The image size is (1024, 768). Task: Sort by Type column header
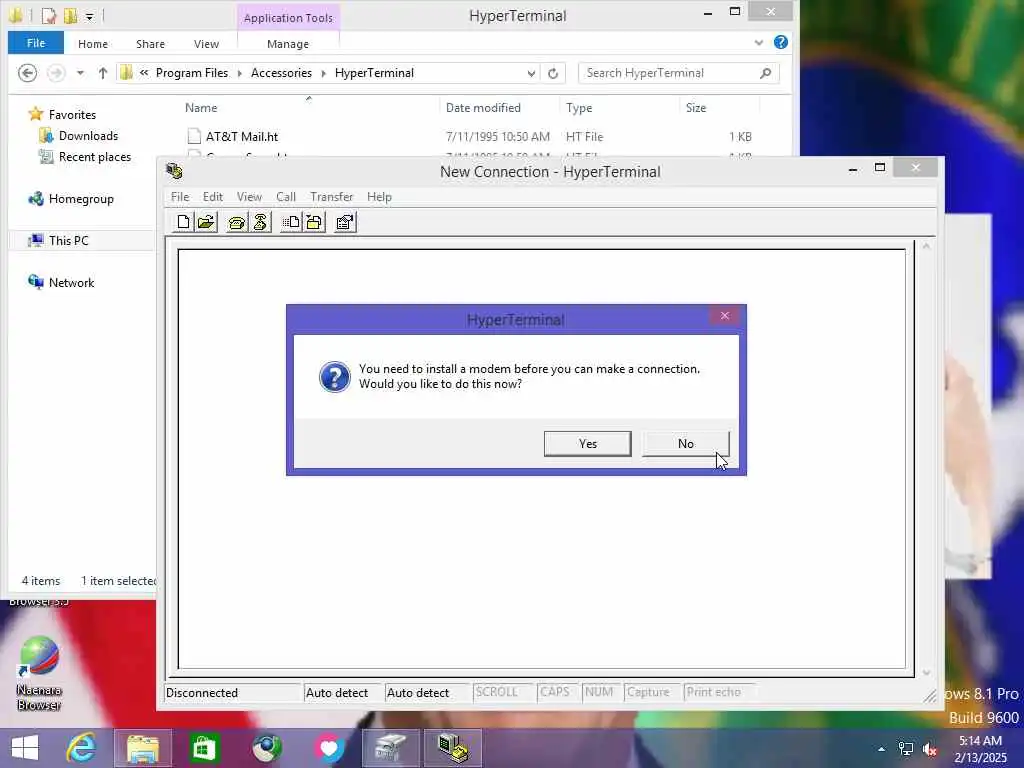pos(579,108)
